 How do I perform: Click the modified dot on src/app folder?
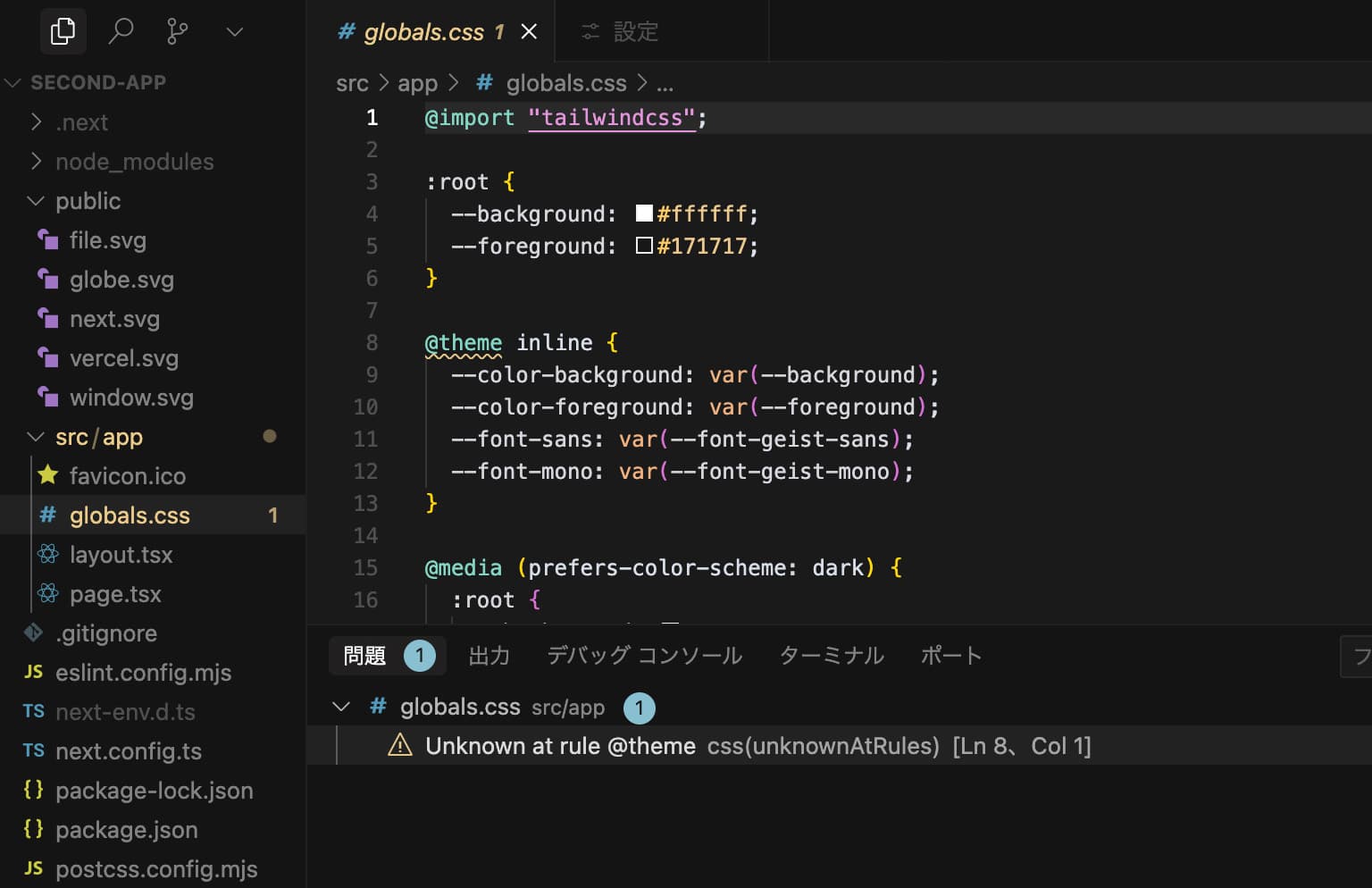coord(270,437)
